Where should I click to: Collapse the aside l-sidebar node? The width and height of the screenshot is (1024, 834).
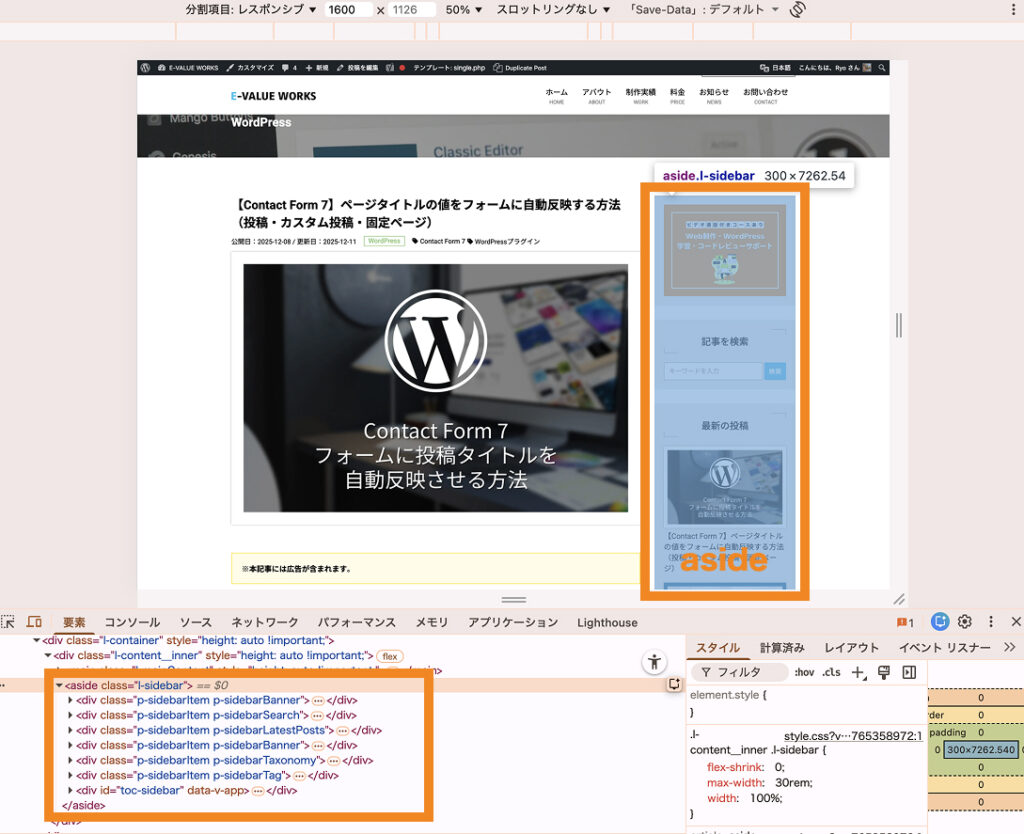pos(59,686)
